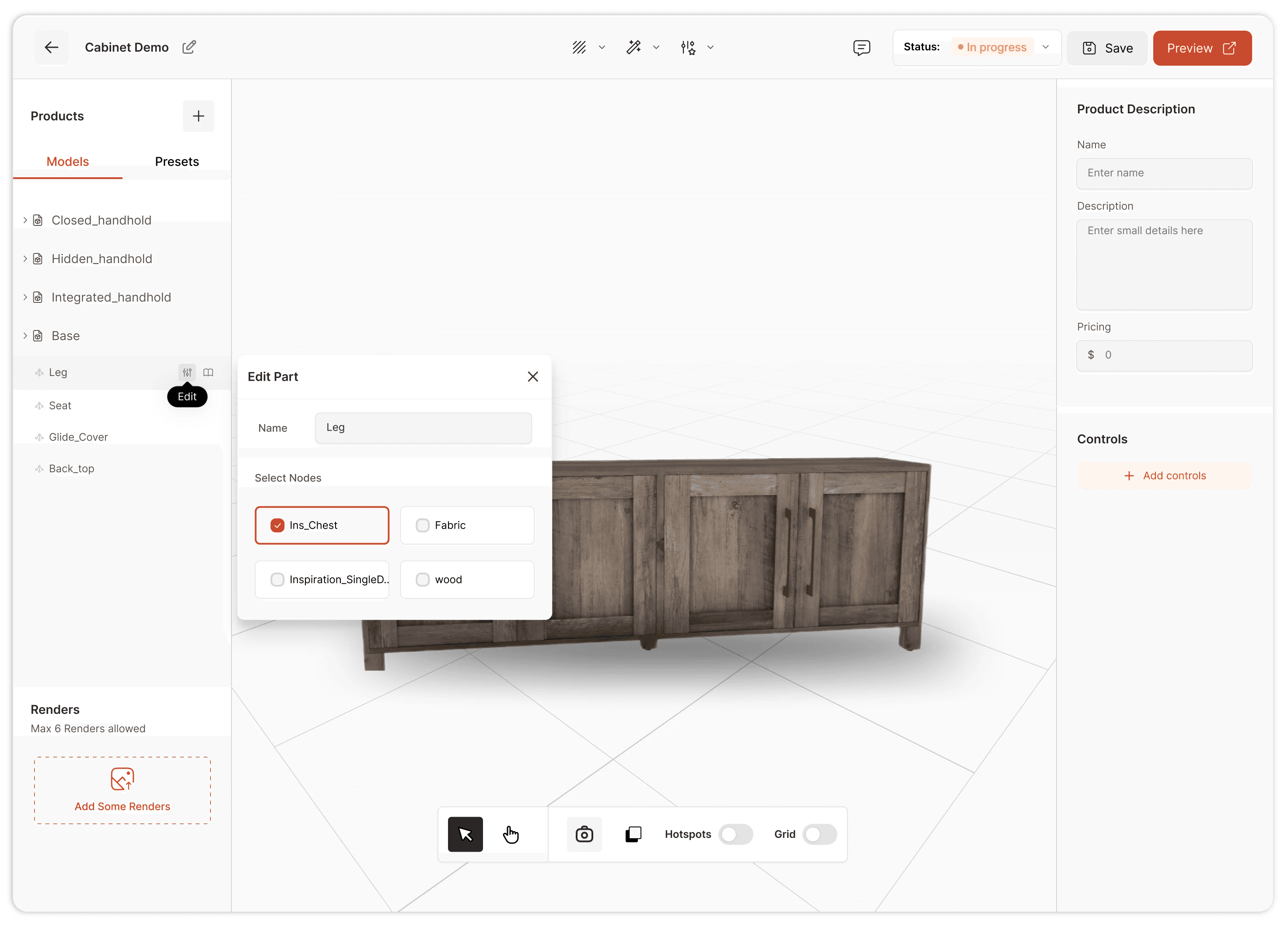Open the magic wand tool dropdown
1288x927 pixels.
point(656,48)
